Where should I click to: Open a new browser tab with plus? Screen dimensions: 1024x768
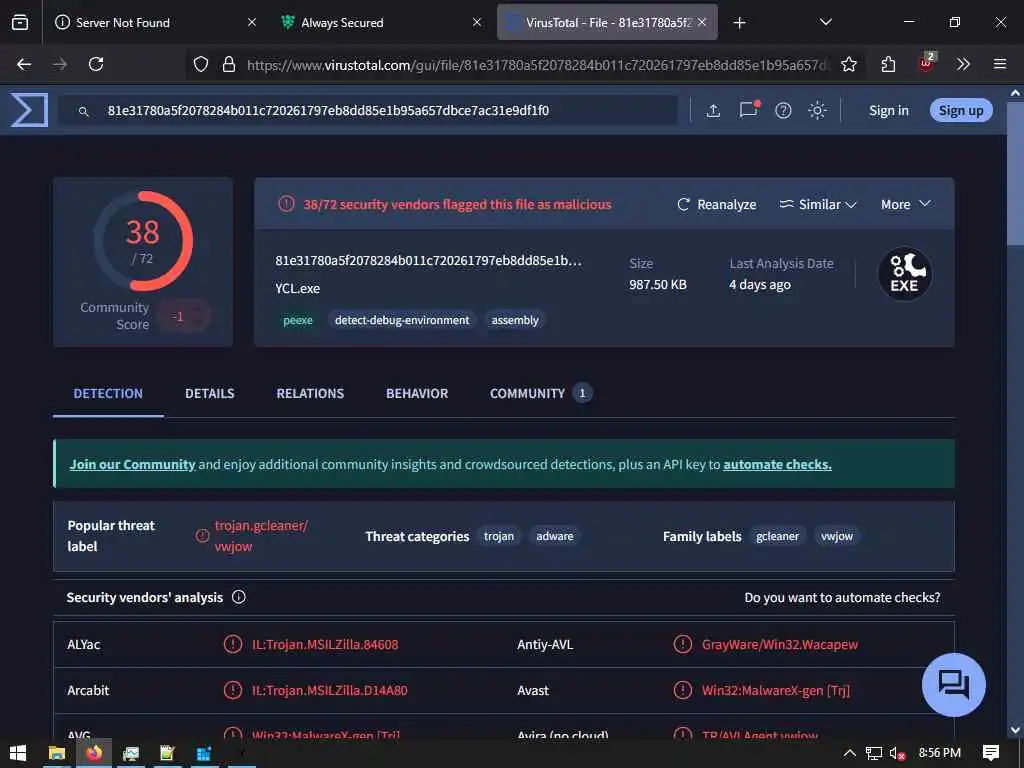tap(739, 23)
